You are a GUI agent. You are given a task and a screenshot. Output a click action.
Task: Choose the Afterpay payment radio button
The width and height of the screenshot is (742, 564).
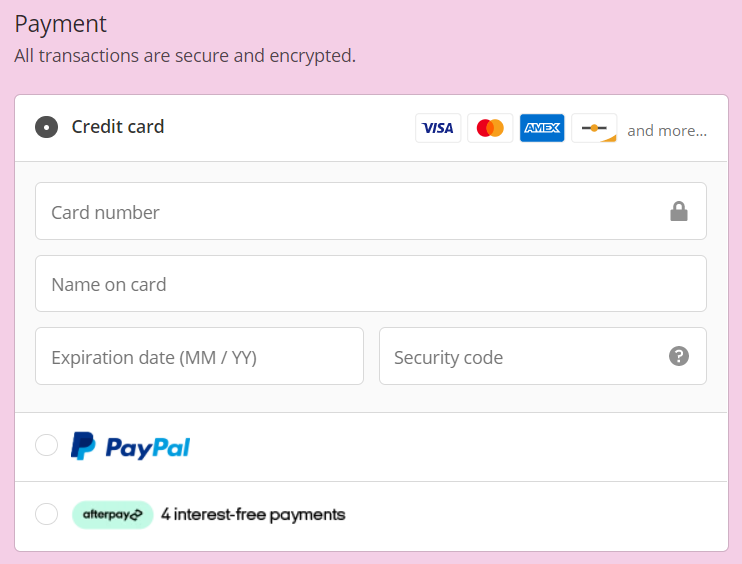[46, 514]
